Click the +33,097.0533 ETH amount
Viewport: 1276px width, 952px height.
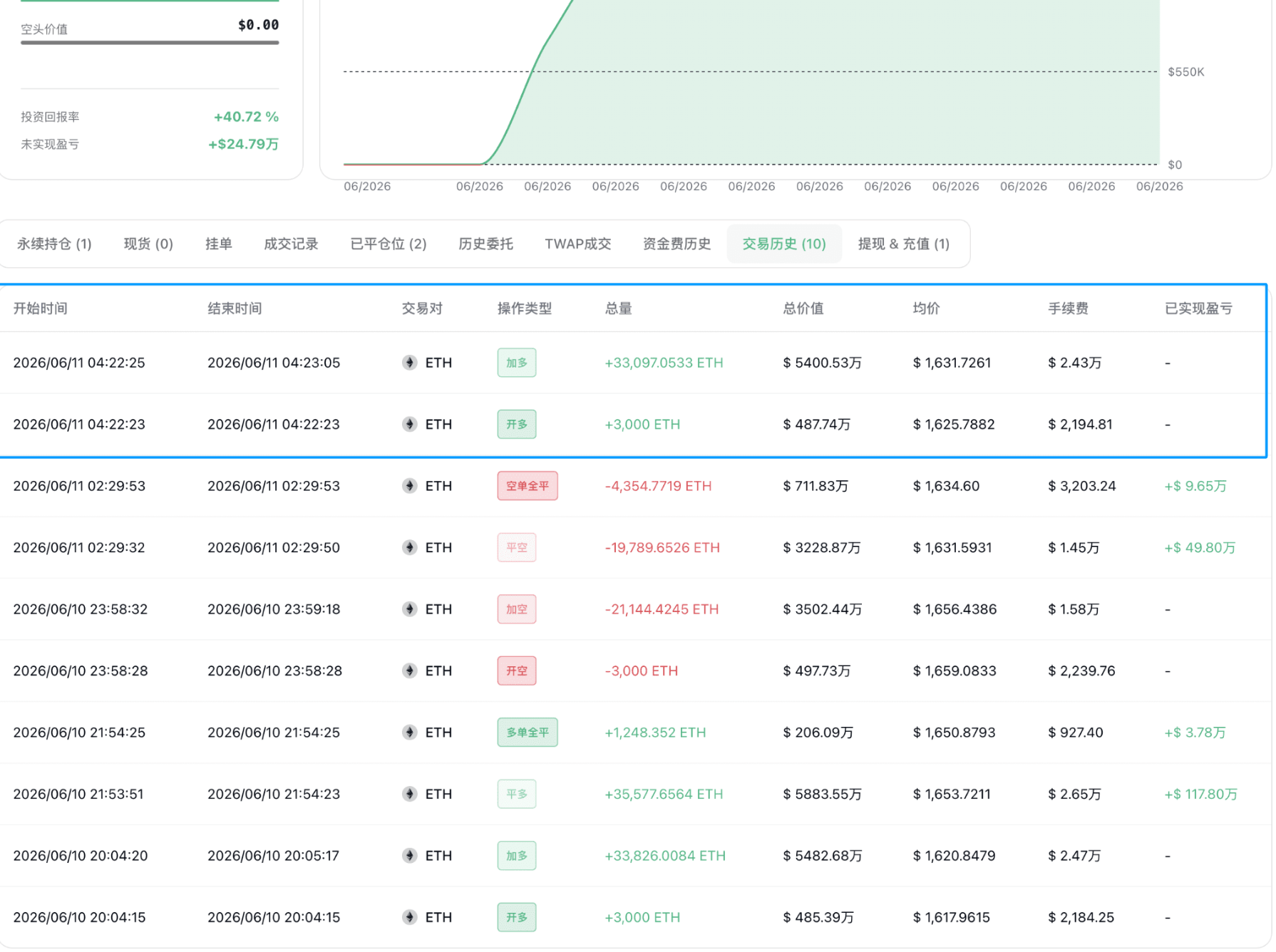tap(664, 363)
